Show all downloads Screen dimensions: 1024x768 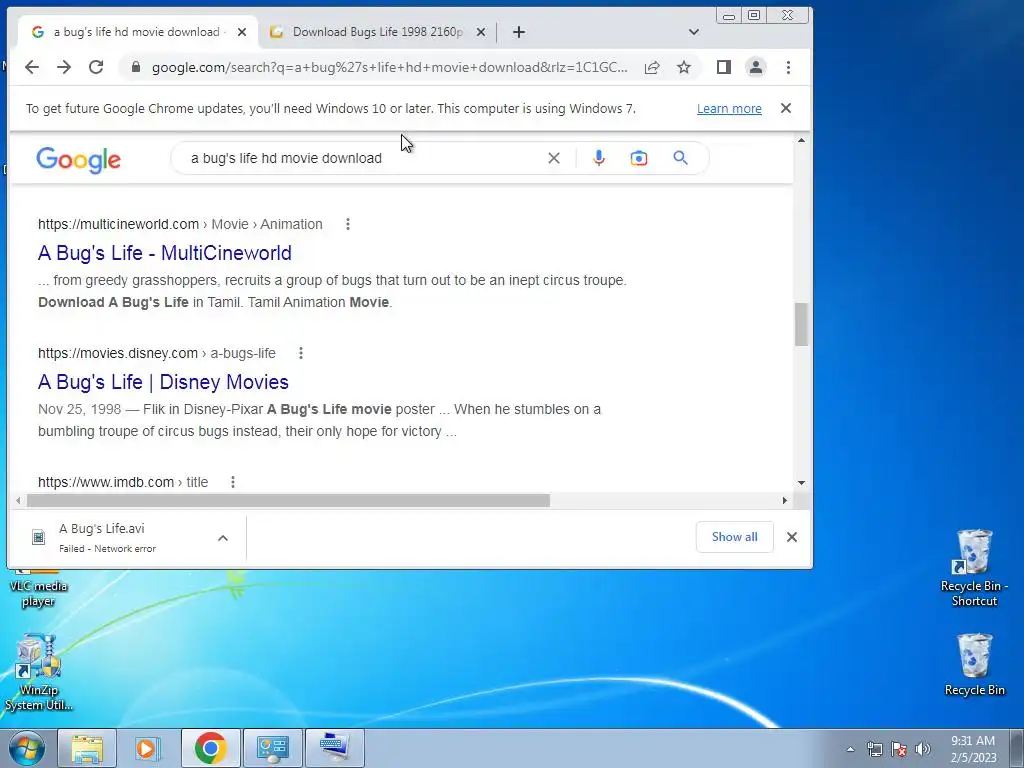tap(735, 537)
